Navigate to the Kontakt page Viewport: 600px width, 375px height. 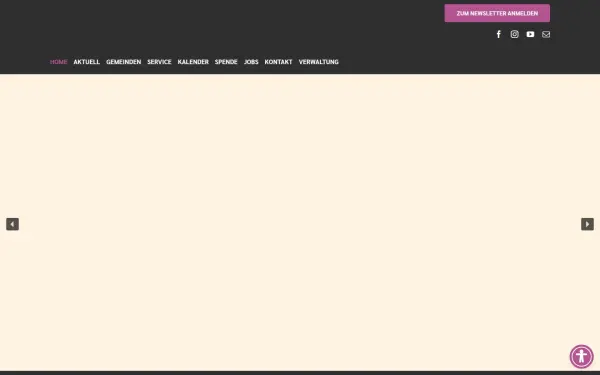(278, 62)
